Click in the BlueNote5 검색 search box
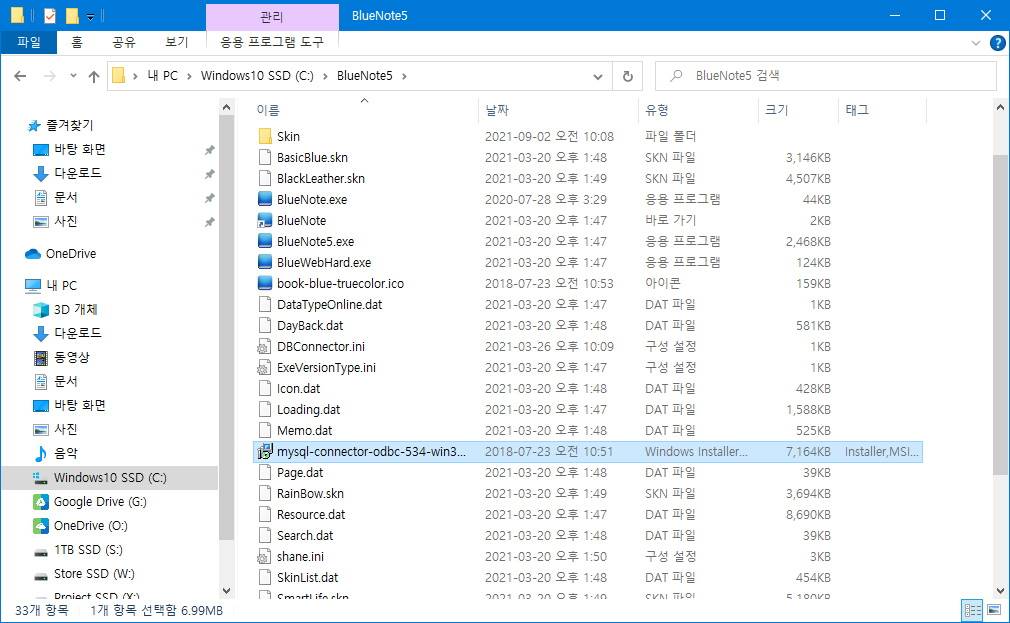The height and width of the screenshot is (623, 1010). point(826,76)
